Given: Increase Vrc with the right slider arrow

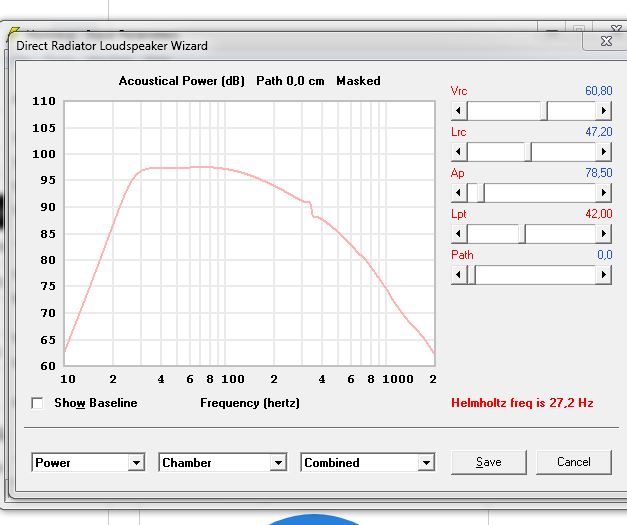Looking at the screenshot, I should 603,111.
